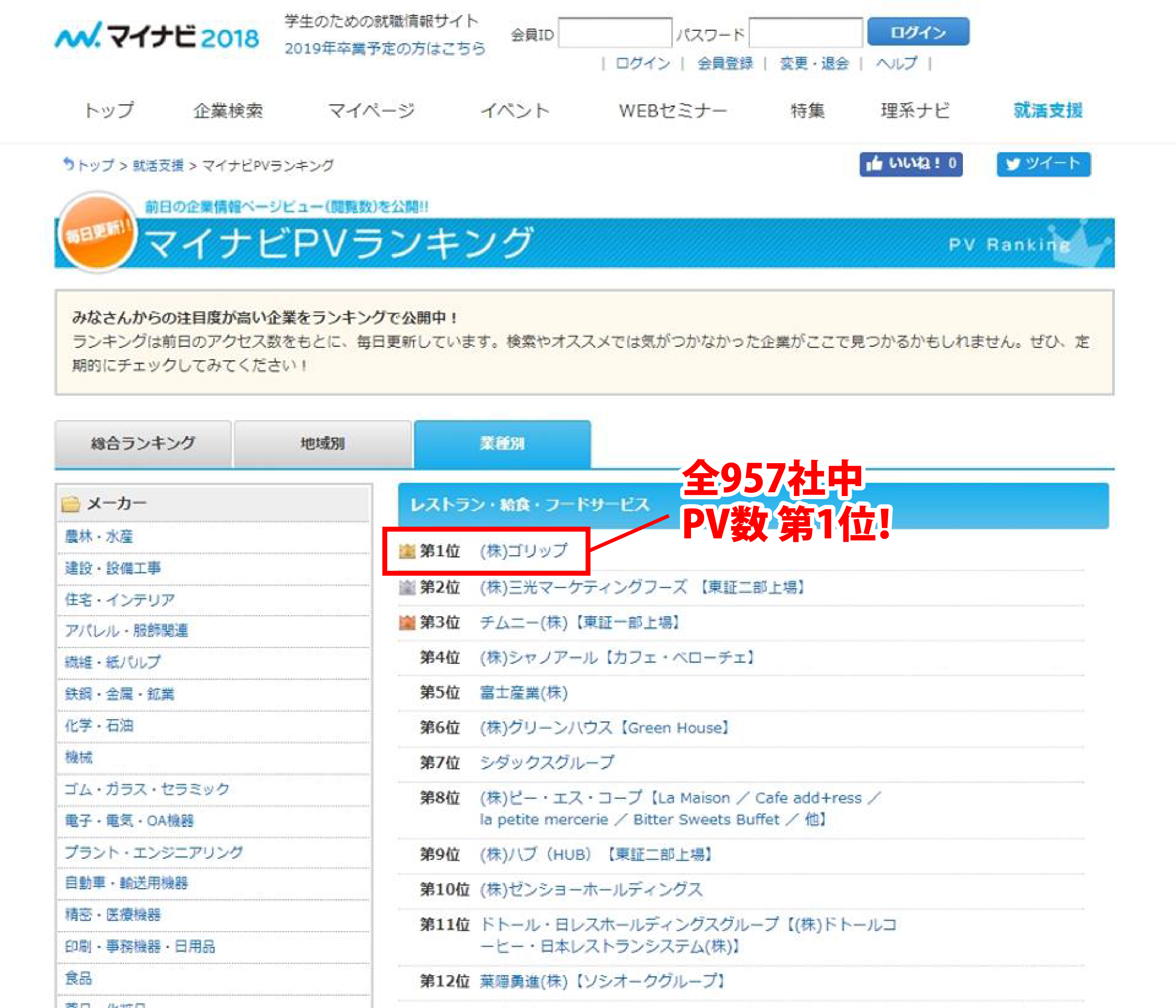Viewport: 1176px width, 1008px height.
Task: Click the gold crown icon for 第1位
Action: pos(407,550)
